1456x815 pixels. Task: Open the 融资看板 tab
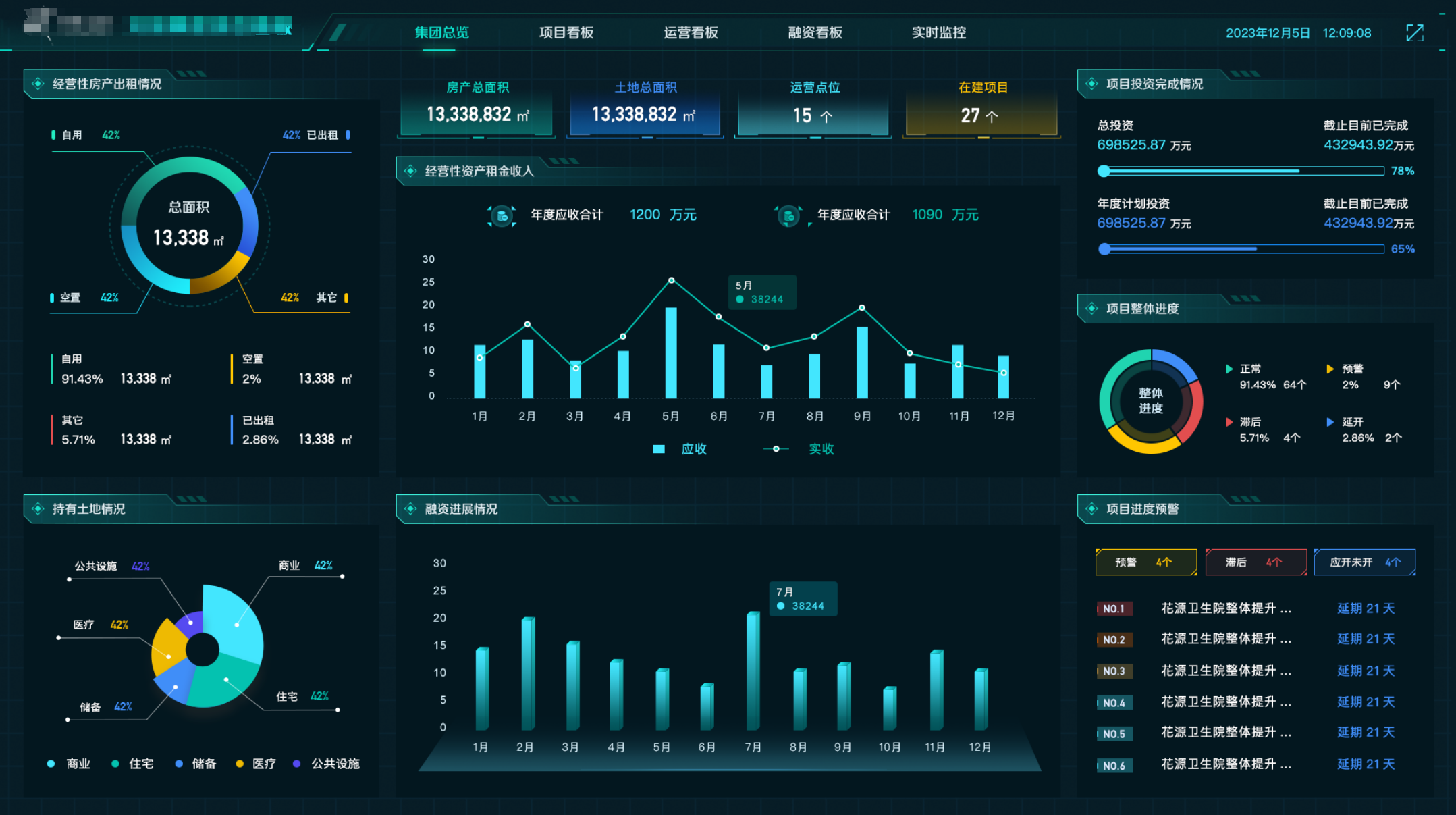pyautogui.click(x=815, y=32)
